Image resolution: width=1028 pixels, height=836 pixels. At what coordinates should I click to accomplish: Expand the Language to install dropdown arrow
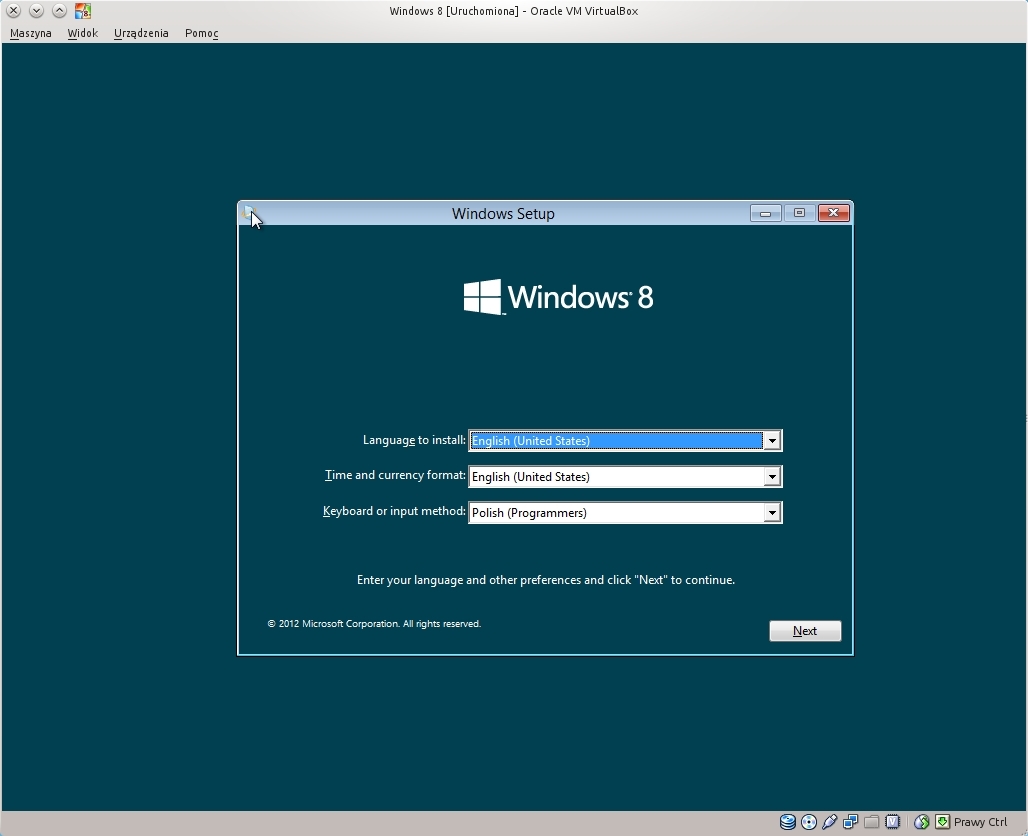point(772,441)
